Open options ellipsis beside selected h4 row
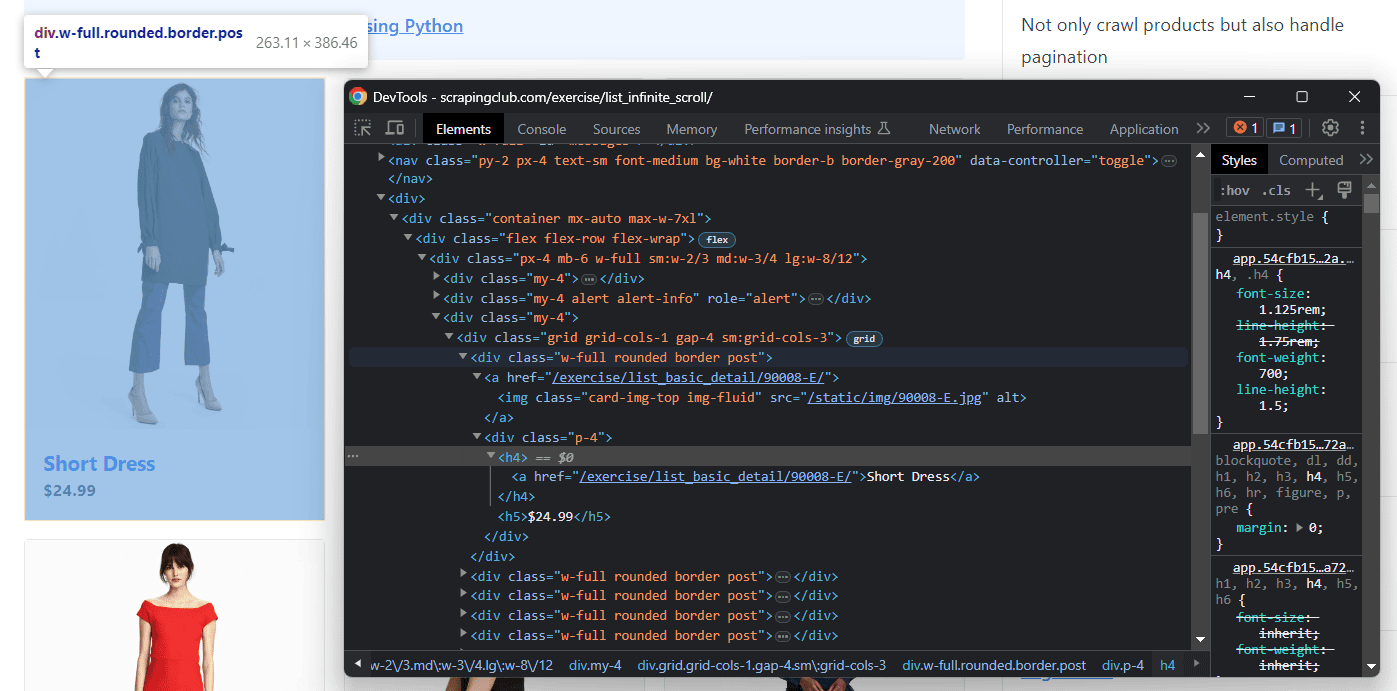1397x691 pixels. coord(353,456)
